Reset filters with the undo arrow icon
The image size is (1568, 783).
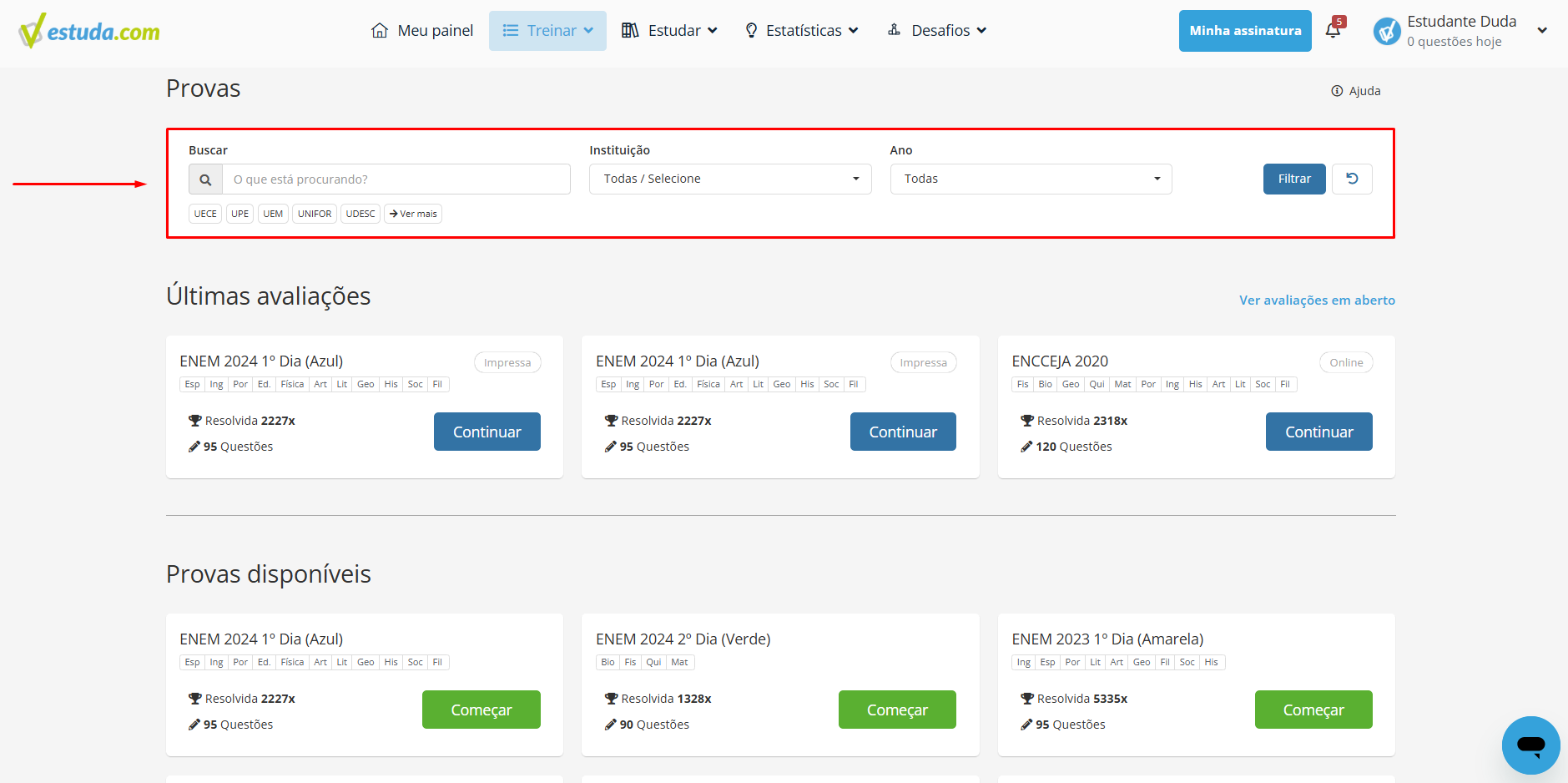[x=1352, y=179]
